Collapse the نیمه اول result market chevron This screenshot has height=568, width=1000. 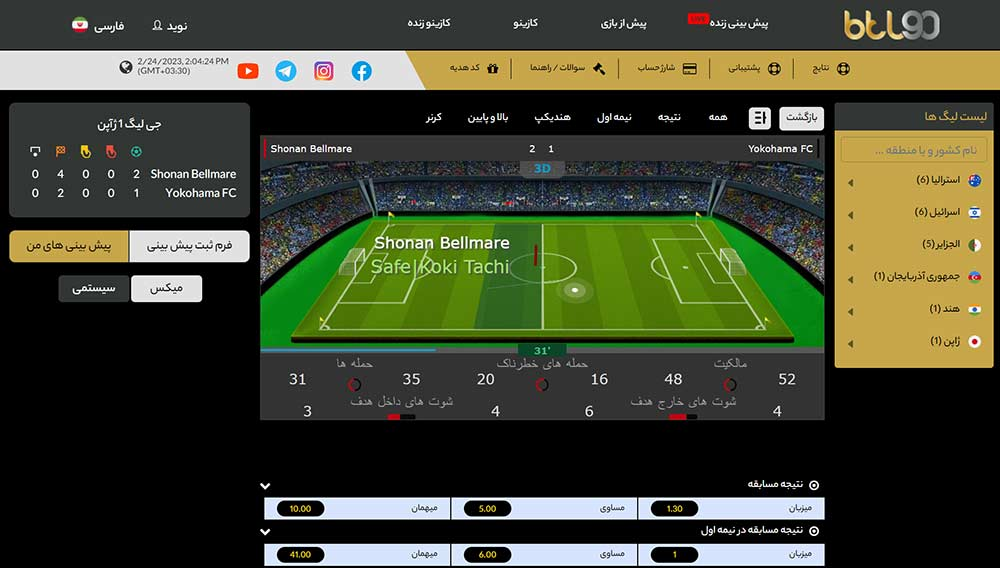[265, 531]
